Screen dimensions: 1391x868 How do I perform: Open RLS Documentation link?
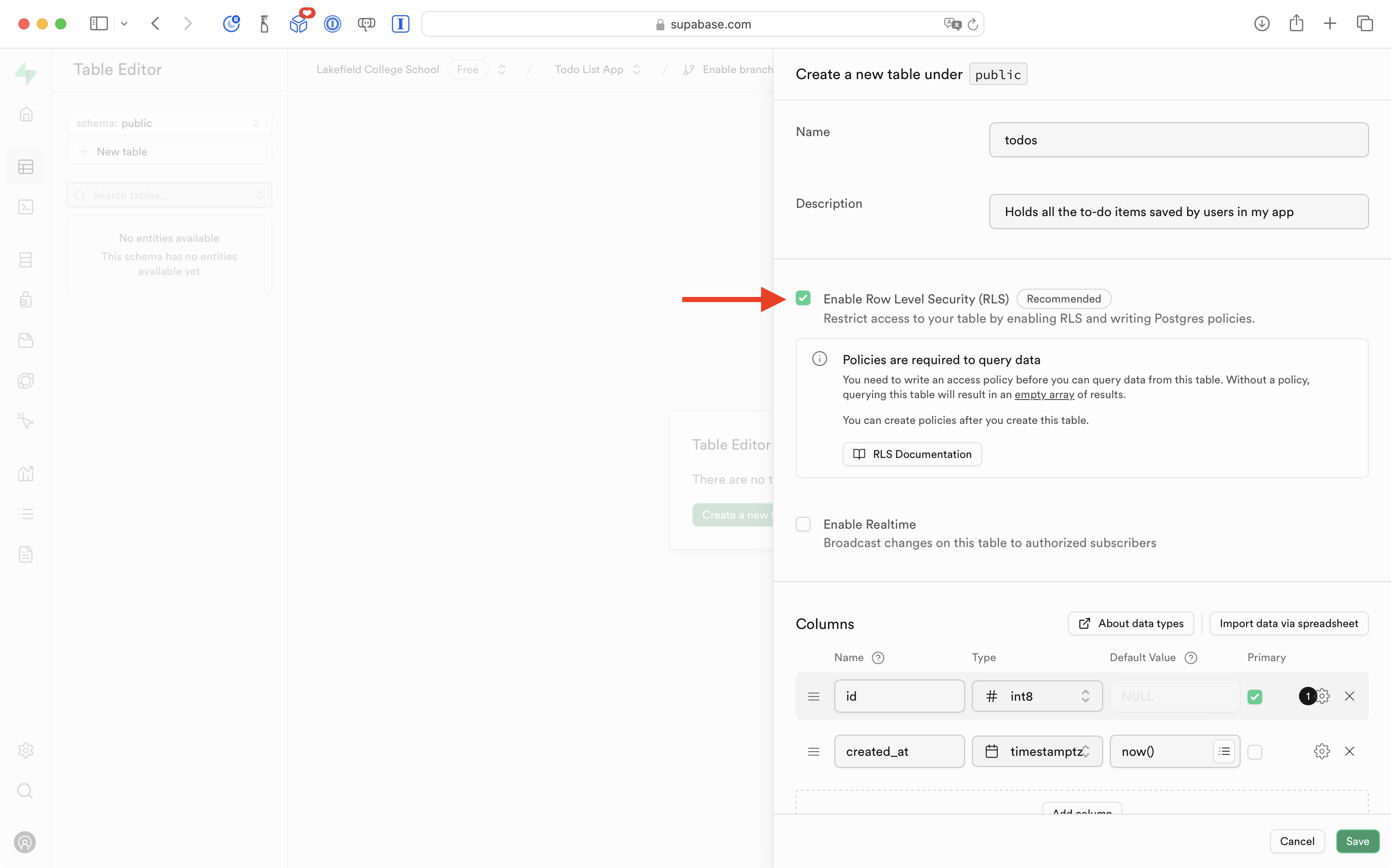click(x=911, y=454)
